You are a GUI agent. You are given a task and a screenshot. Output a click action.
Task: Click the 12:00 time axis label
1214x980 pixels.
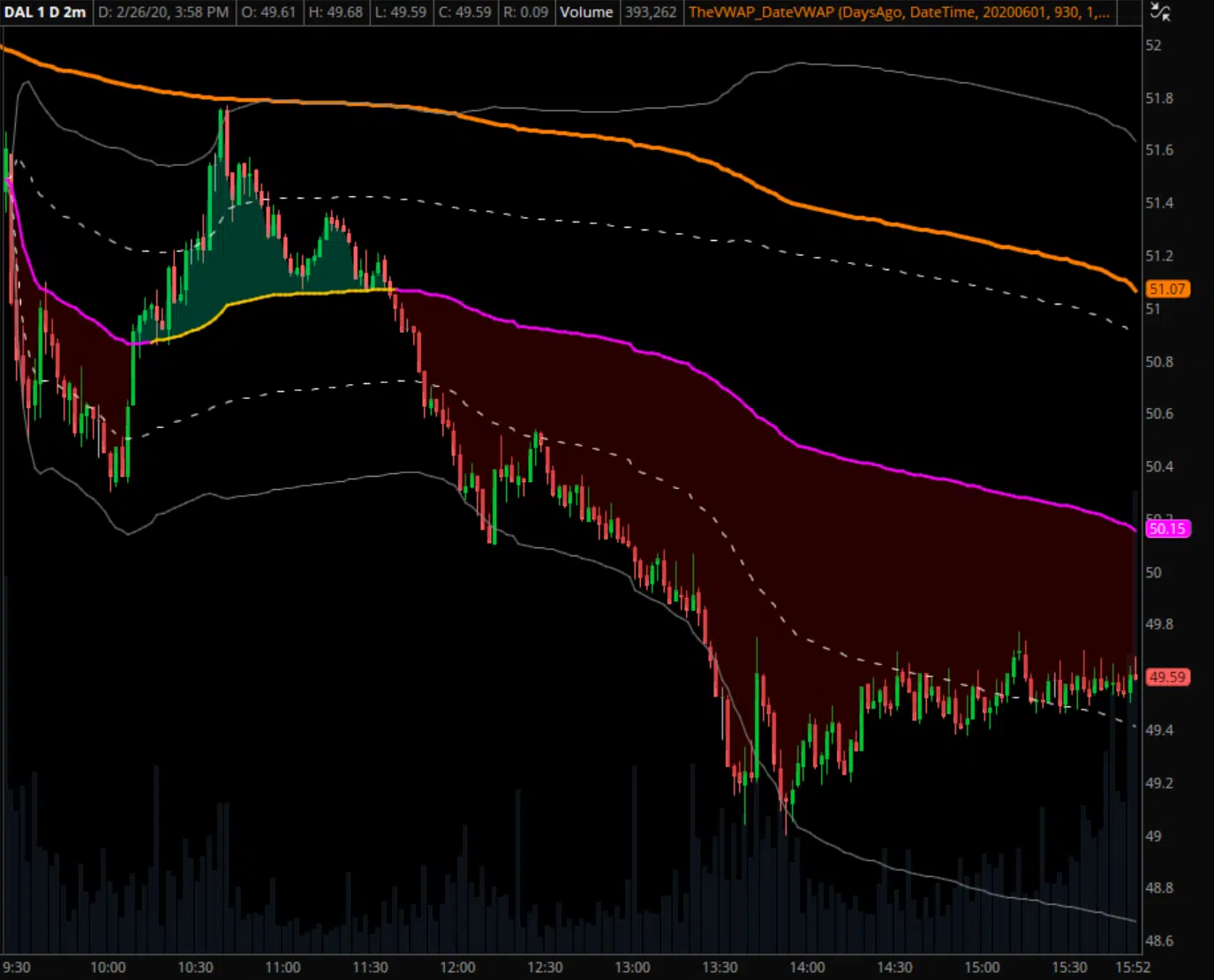pos(457,968)
